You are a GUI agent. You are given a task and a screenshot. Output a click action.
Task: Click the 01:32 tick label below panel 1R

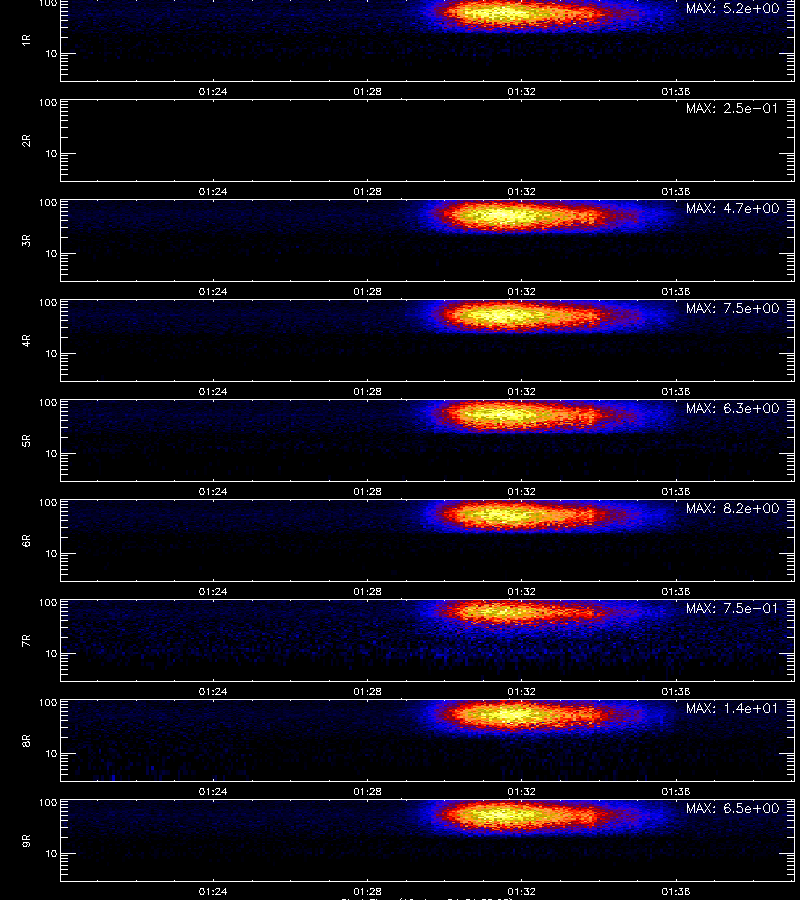pos(521,91)
